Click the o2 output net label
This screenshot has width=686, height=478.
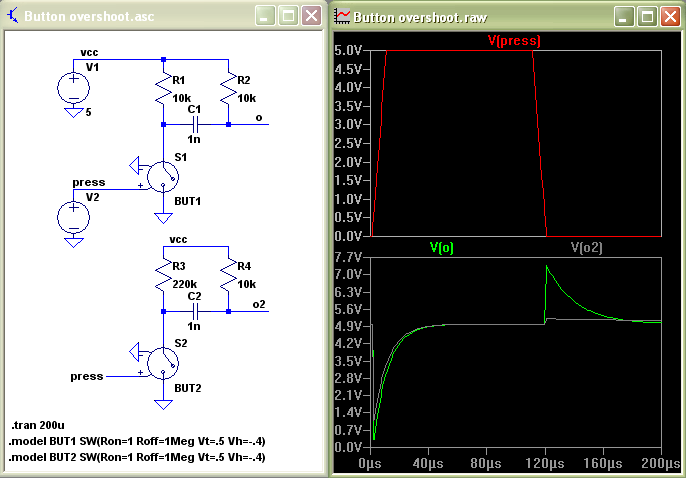tap(260, 304)
